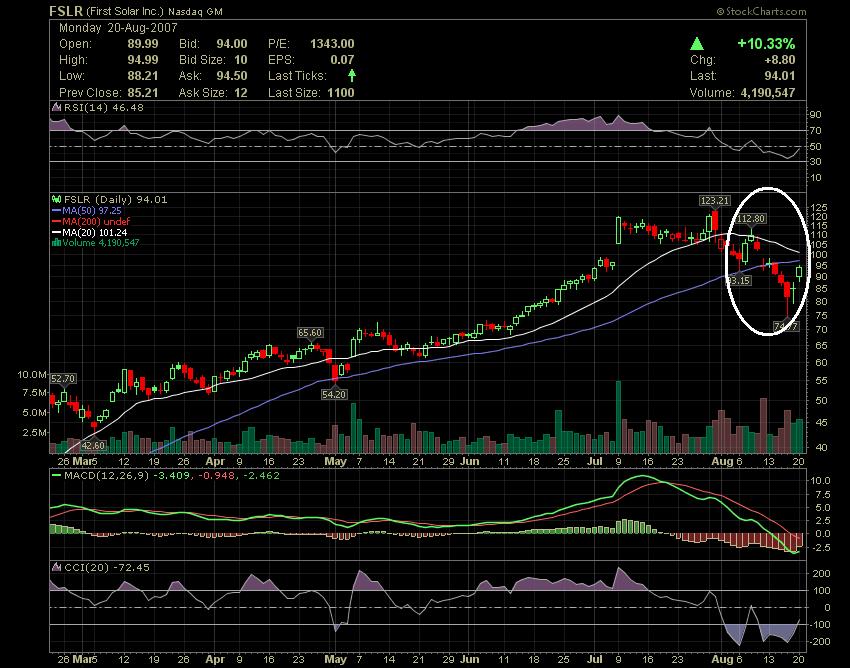
Task: Click the blue MA(50) line swatch
Action: click(x=56, y=210)
